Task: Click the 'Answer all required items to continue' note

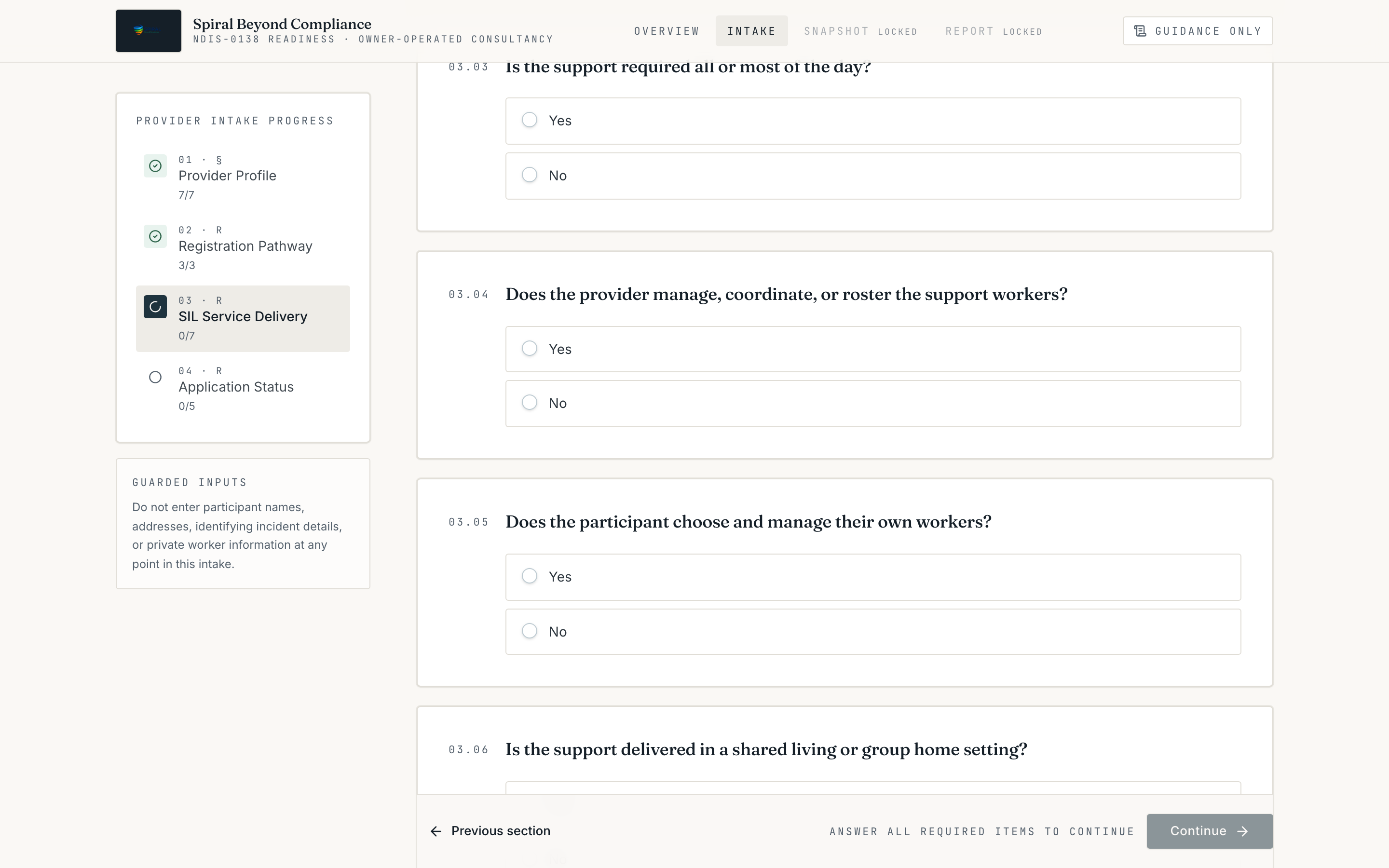Action: click(x=982, y=832)
